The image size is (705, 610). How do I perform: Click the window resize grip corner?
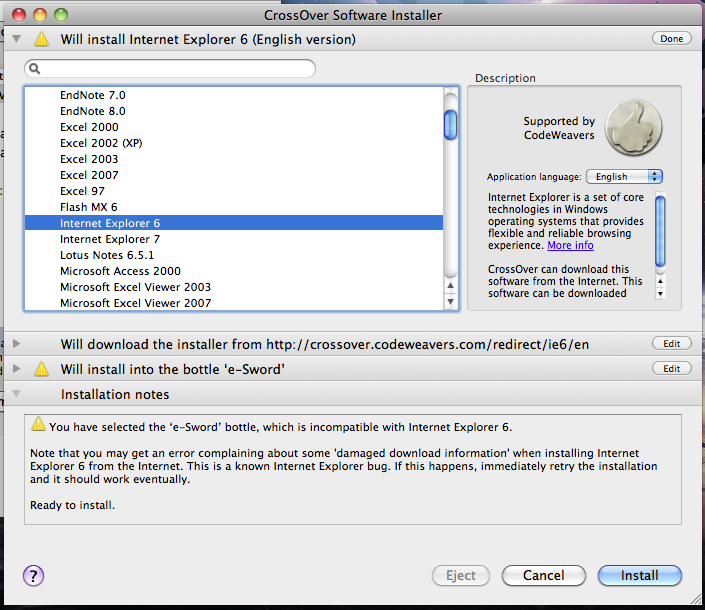click(695, 599)
